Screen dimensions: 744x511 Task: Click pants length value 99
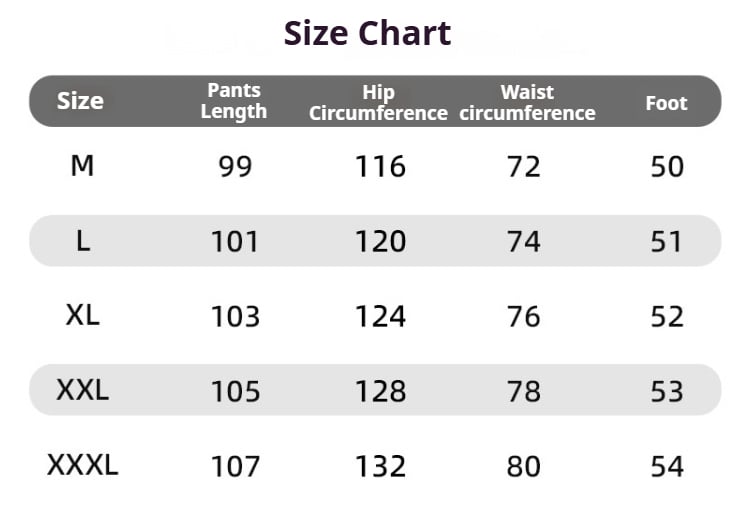pos(235,167)
